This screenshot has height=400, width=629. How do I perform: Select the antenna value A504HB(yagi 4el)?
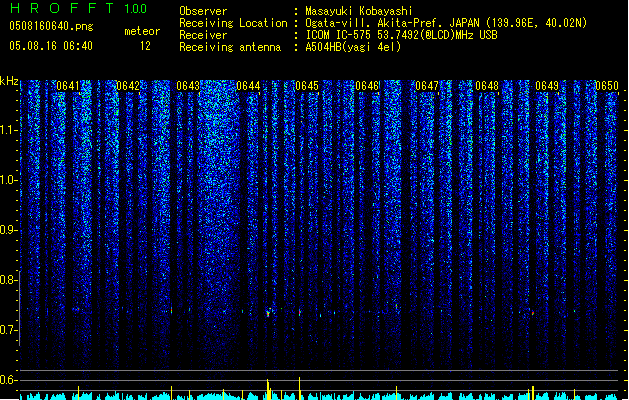pos(353,47)
